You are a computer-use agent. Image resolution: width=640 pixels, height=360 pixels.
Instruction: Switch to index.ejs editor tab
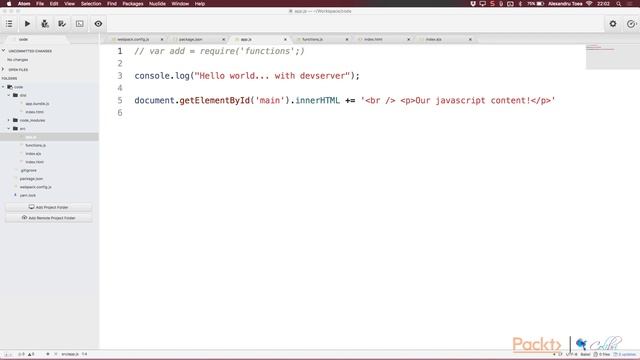pyautogui.click(x=433, y=40)
